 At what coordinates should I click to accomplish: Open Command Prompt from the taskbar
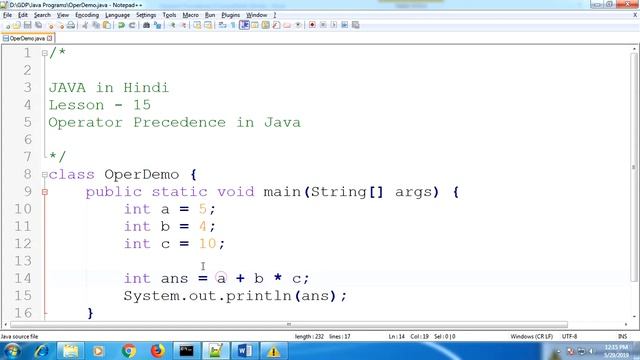(187, 351)
